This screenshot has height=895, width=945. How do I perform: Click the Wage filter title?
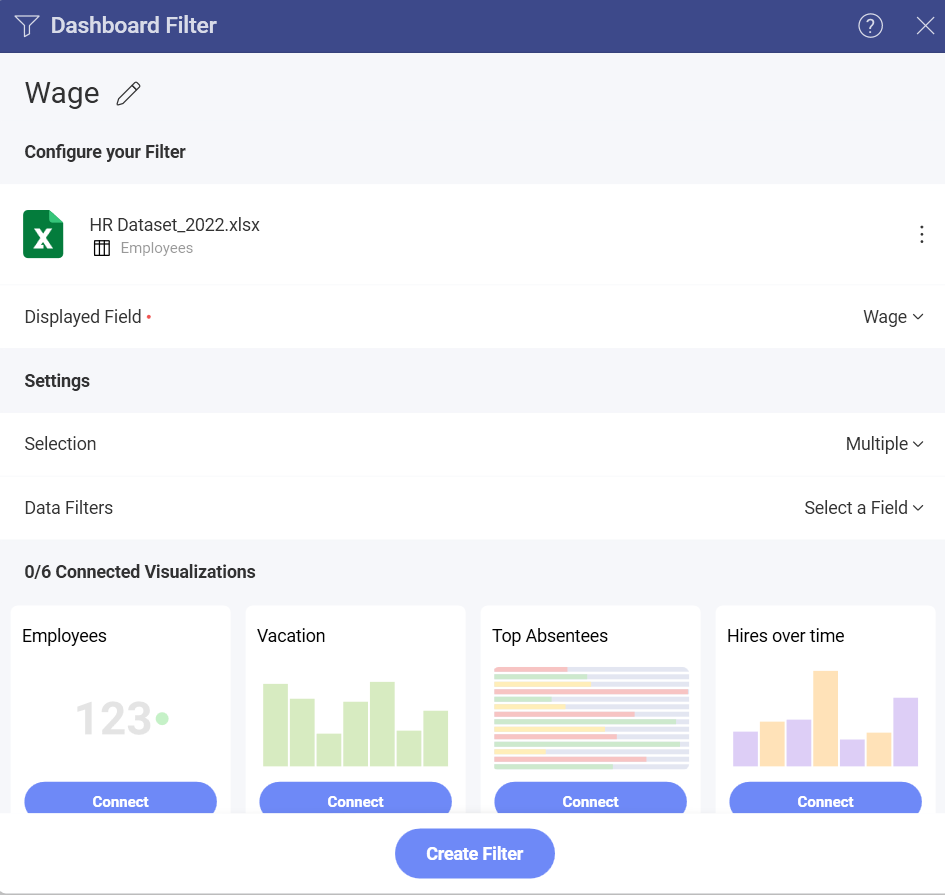62,93
